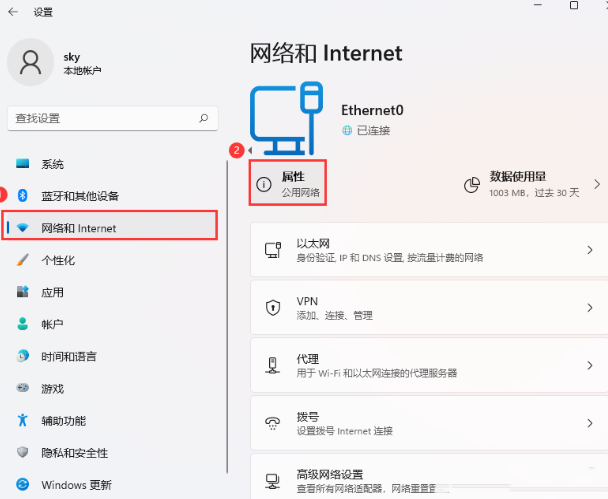Click the 设置 window title text

tap(43, 12)
